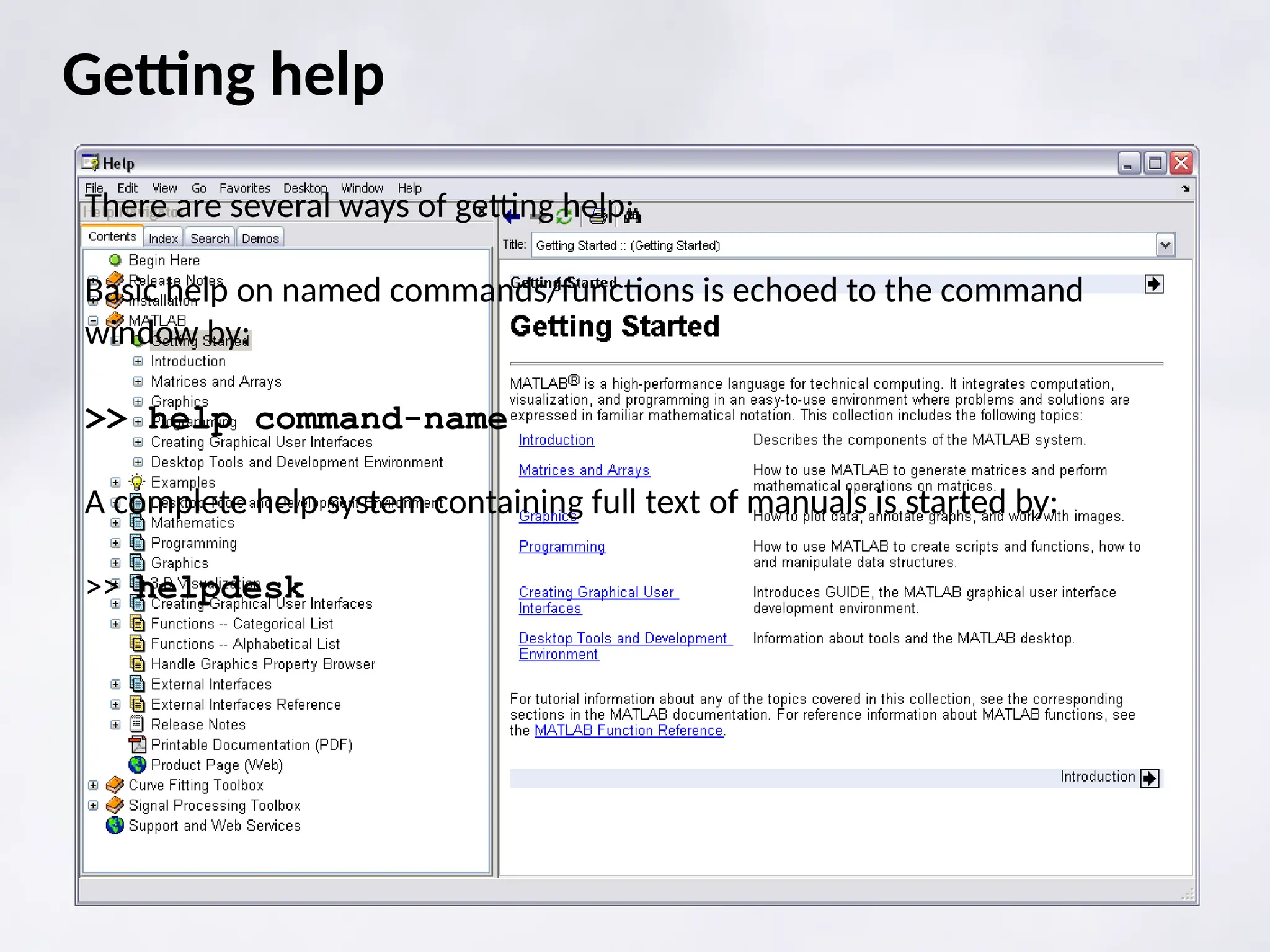Switch to the Contents tab

112,237
